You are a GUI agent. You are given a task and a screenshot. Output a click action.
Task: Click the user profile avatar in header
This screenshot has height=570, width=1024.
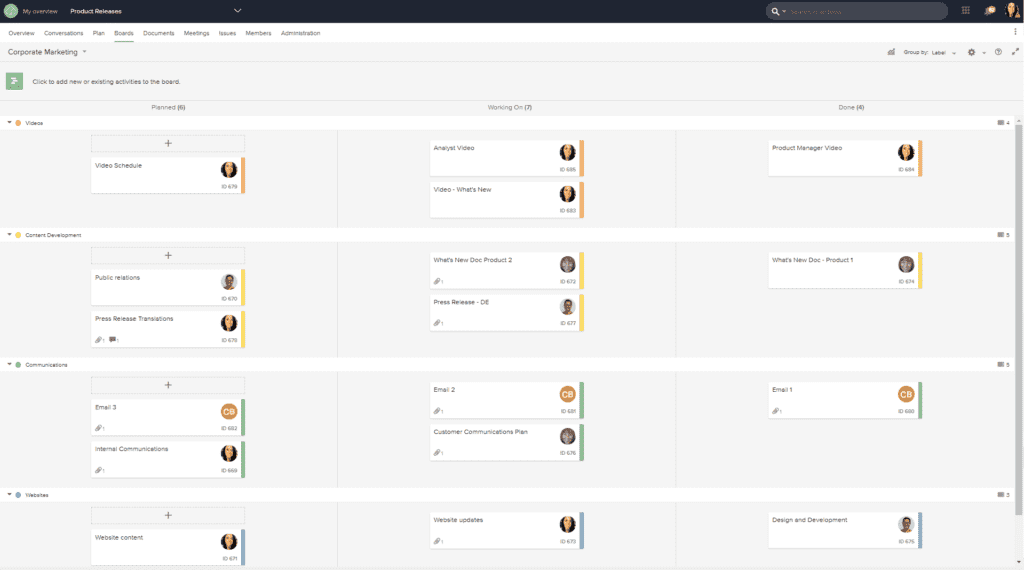tap(1012, 10)
